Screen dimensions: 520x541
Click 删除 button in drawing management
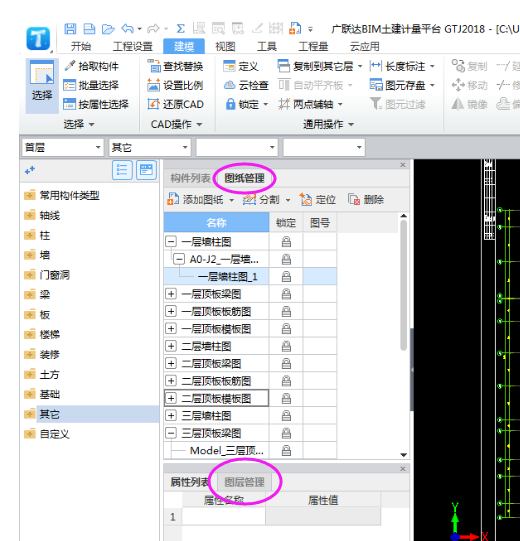click(x=366, y=199)
